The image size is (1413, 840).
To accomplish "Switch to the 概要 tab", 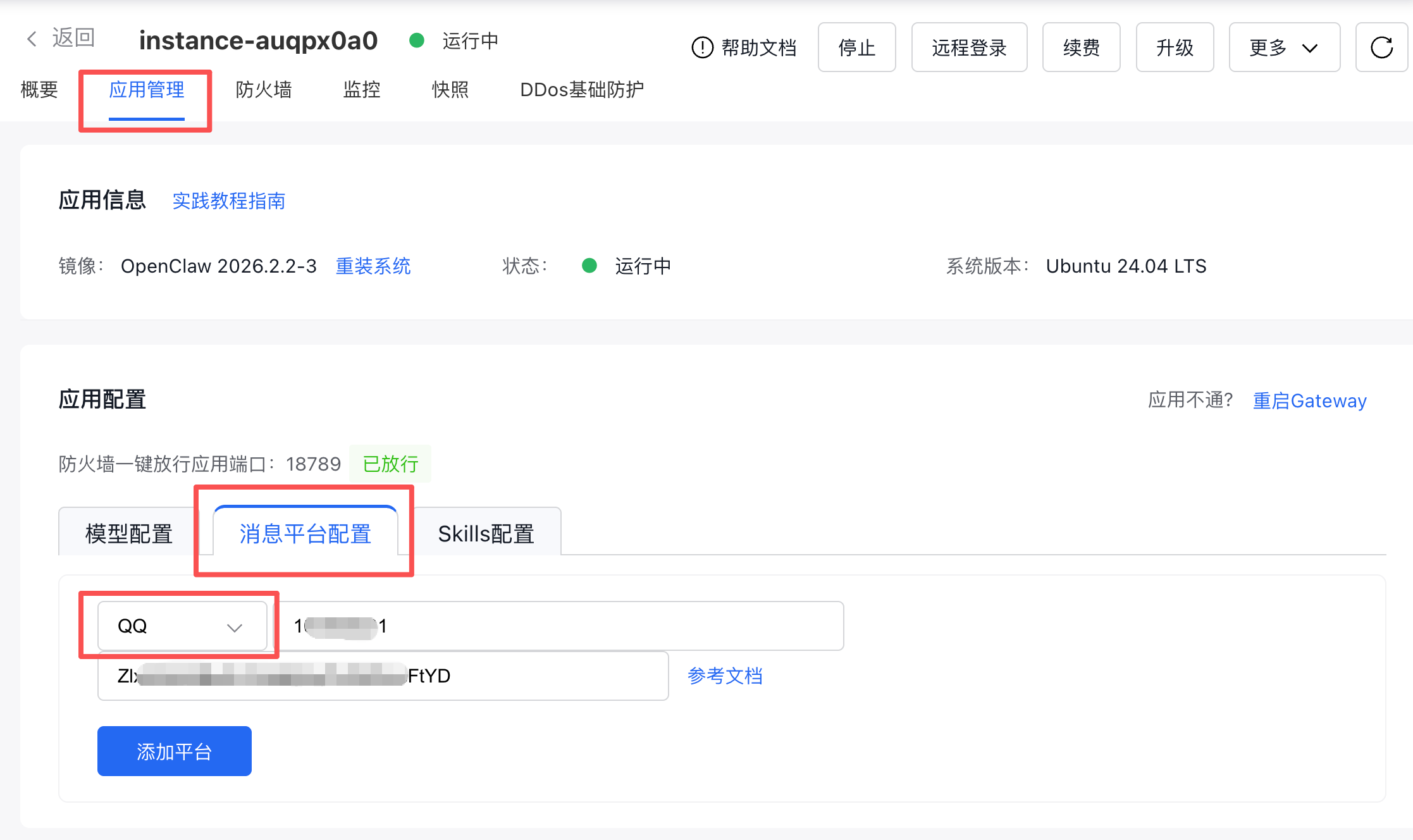I will (x=39, y=90).
